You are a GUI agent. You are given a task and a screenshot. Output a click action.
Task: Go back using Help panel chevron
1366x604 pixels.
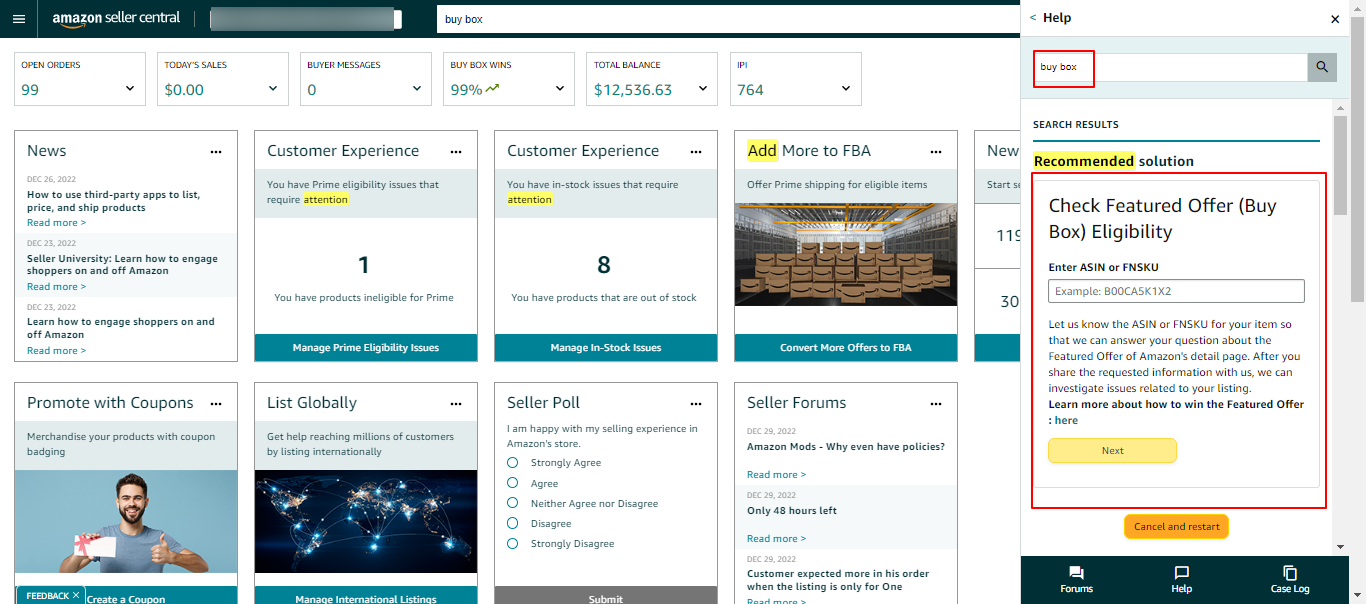[x=1033, y=18]
